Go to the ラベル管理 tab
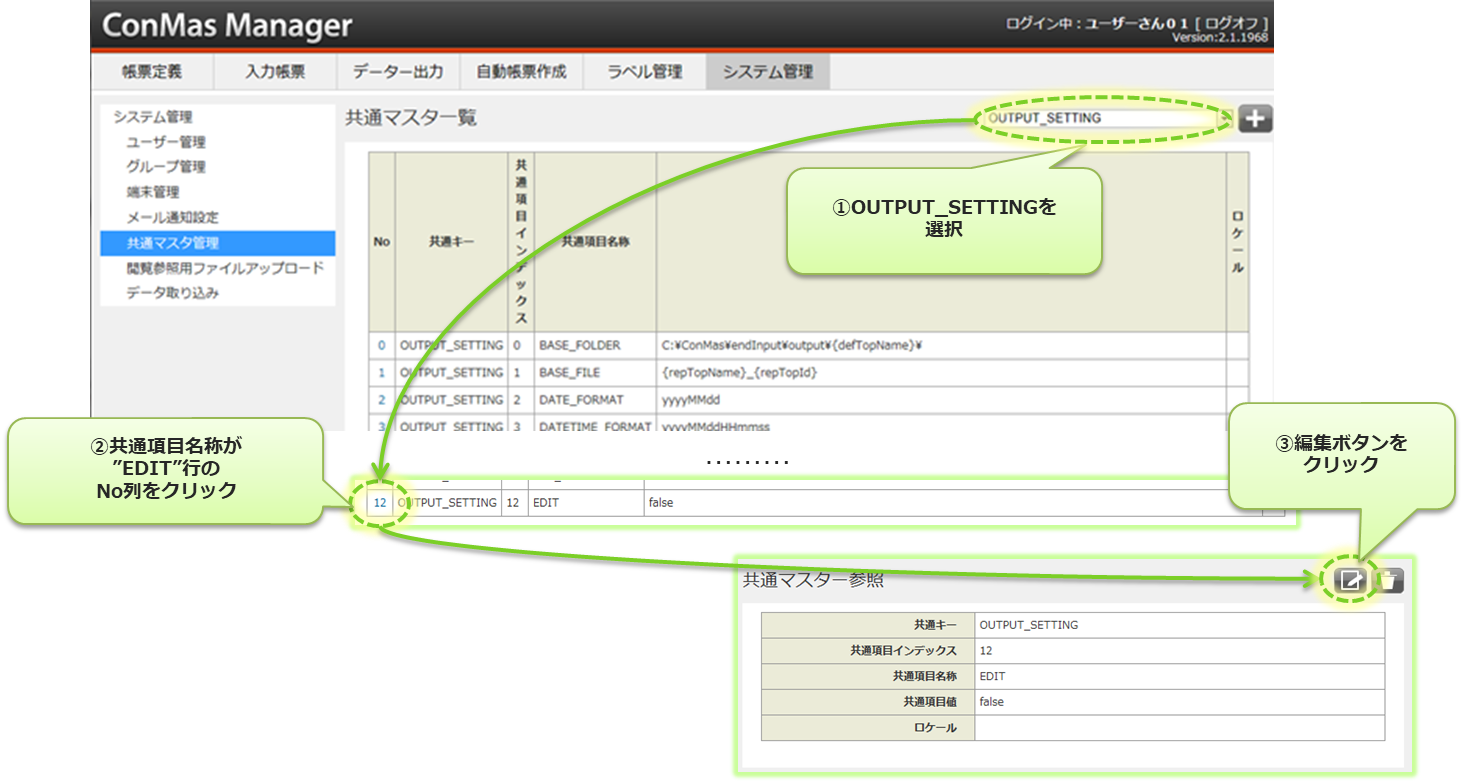 pyautogui.click(x=645, y=72)
